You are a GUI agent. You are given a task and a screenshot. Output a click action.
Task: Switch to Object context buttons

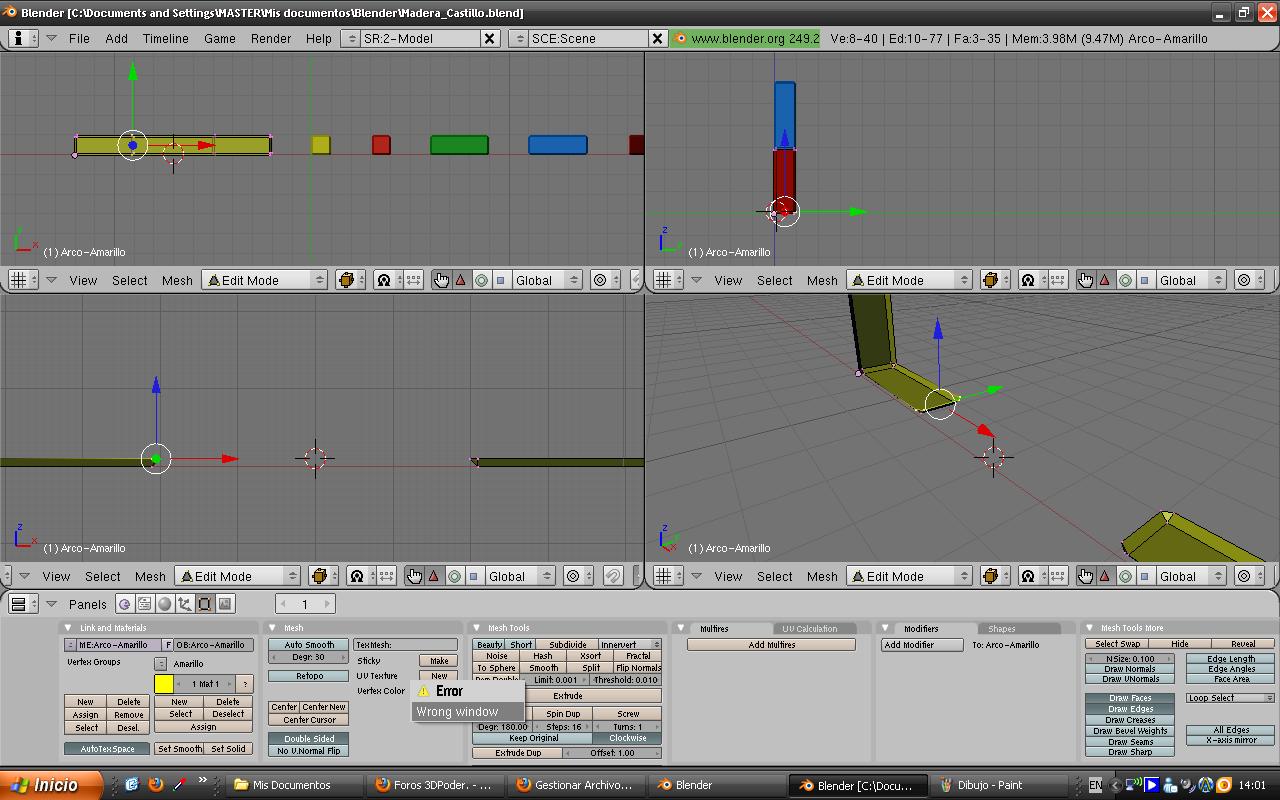click(x=185, y=604)
